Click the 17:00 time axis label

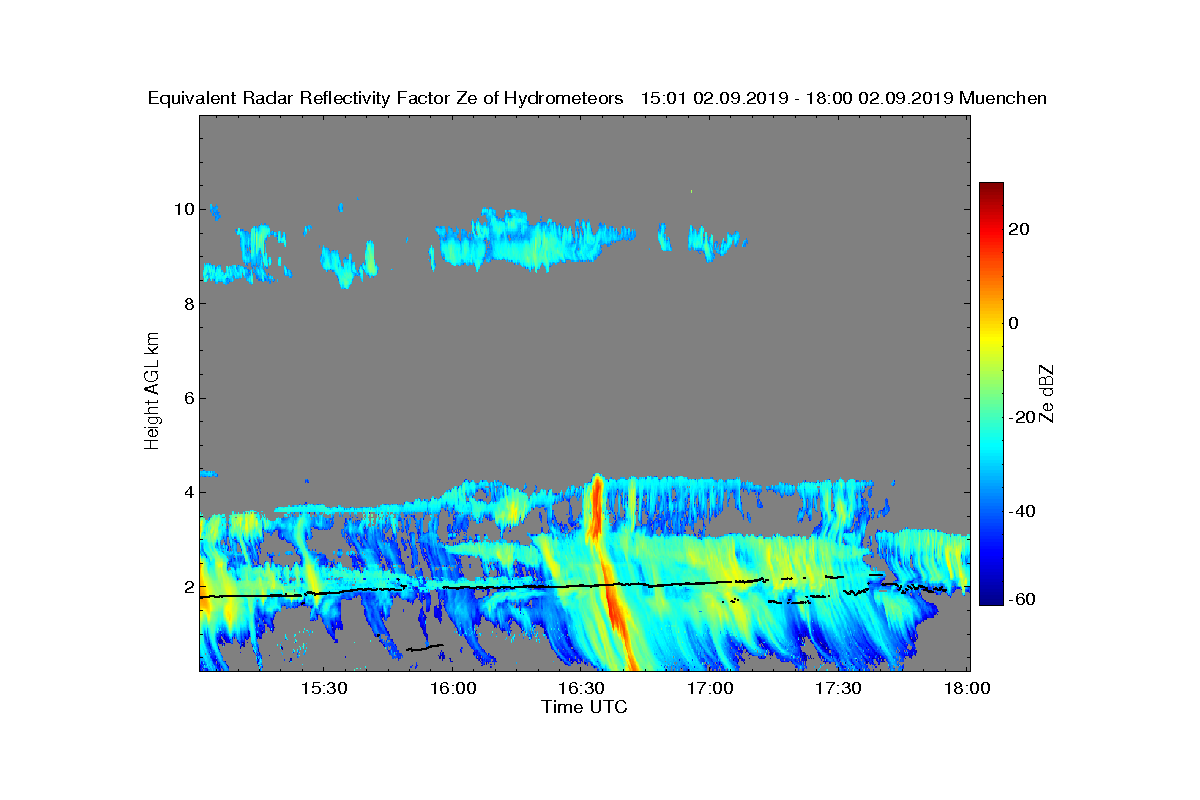(711, 688)
